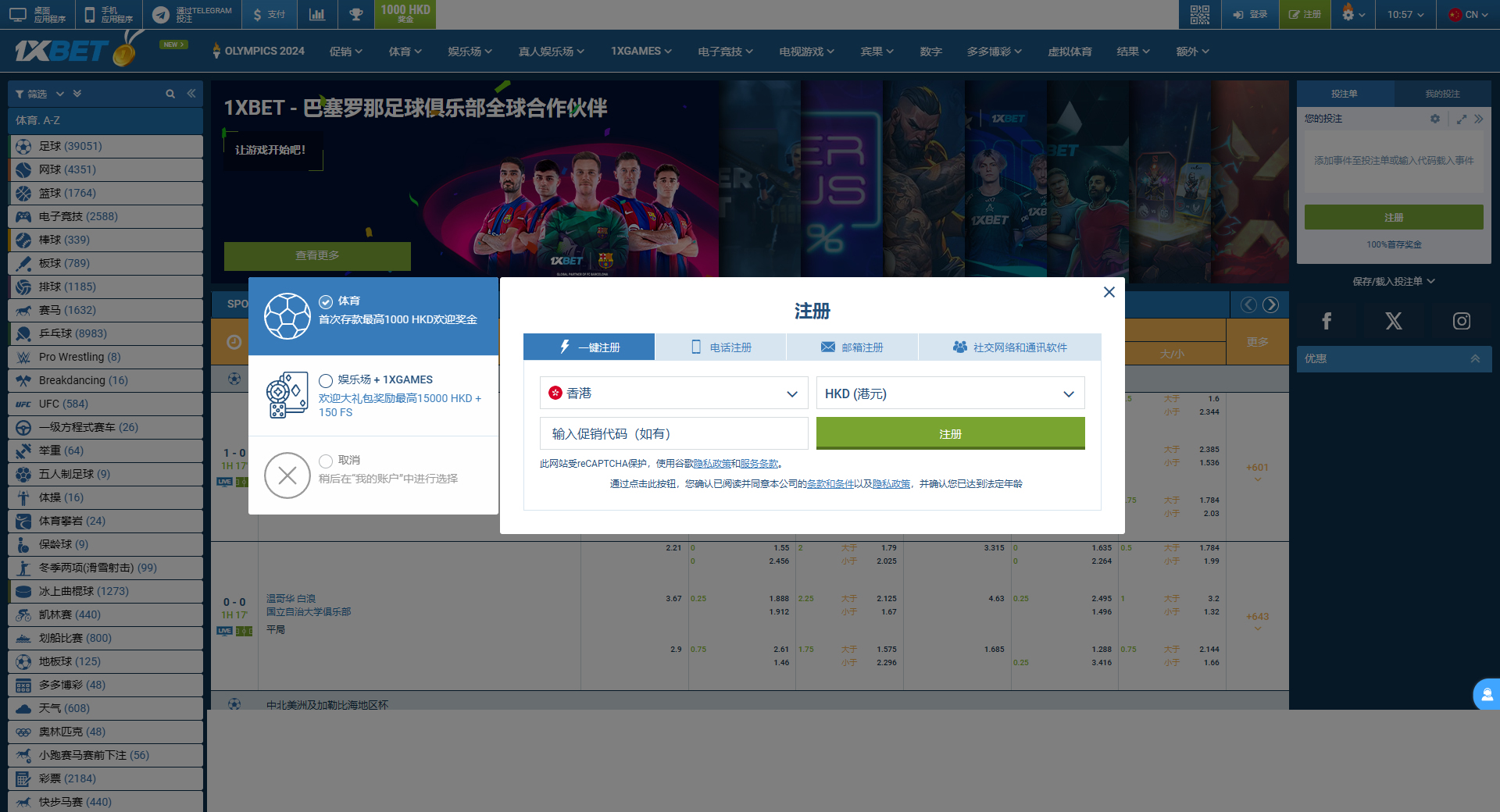This screenshot has width=1500, height=812.
Task: Select the 娱乐场 + 1XGAMES bonus option
Action: [373, 396]
